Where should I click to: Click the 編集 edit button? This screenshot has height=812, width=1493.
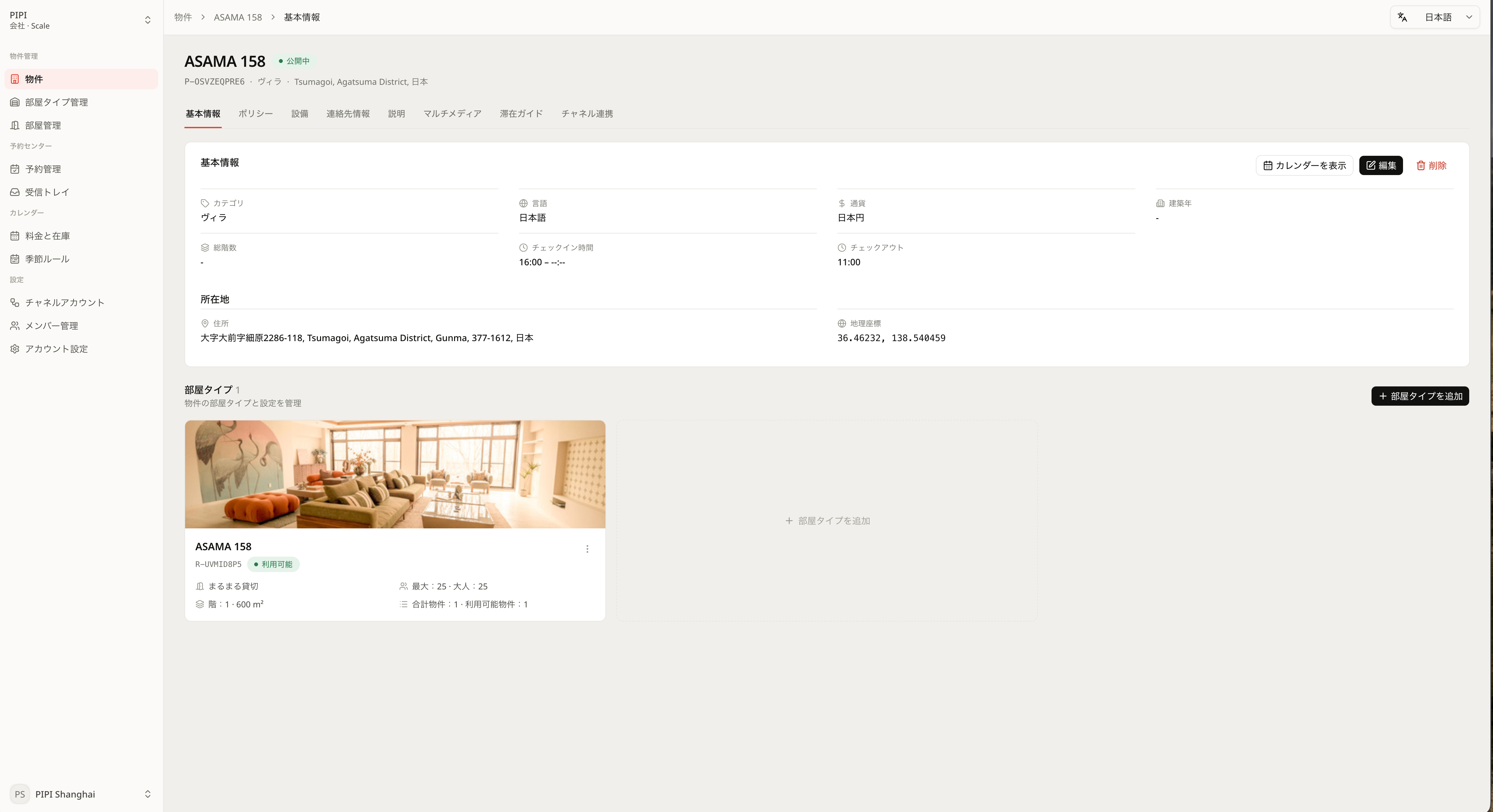(x=1381, y=166)
